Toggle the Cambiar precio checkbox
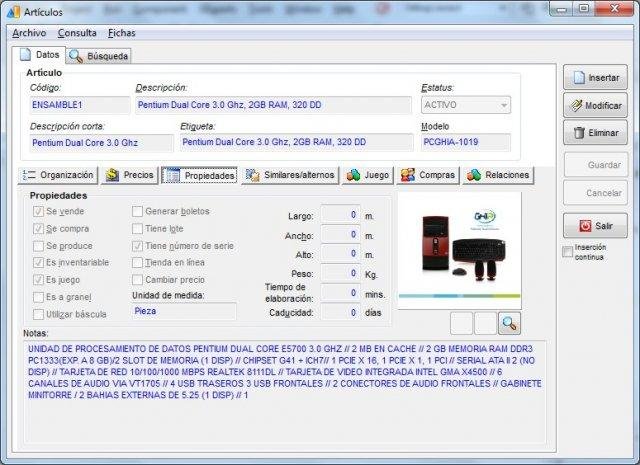This screenshot has width=640, height=465. (x=138, y=280)
